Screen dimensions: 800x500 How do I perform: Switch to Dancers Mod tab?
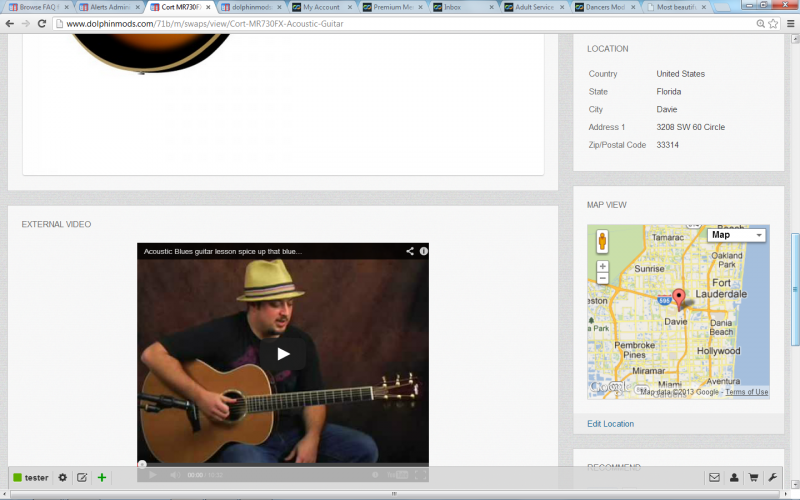point(605,7)
